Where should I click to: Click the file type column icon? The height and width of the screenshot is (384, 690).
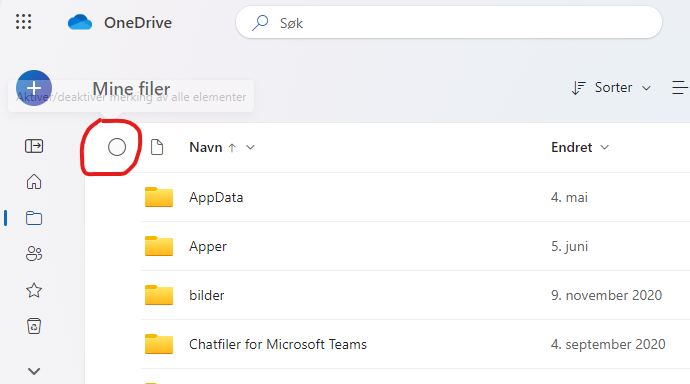[x=157, y=147]
